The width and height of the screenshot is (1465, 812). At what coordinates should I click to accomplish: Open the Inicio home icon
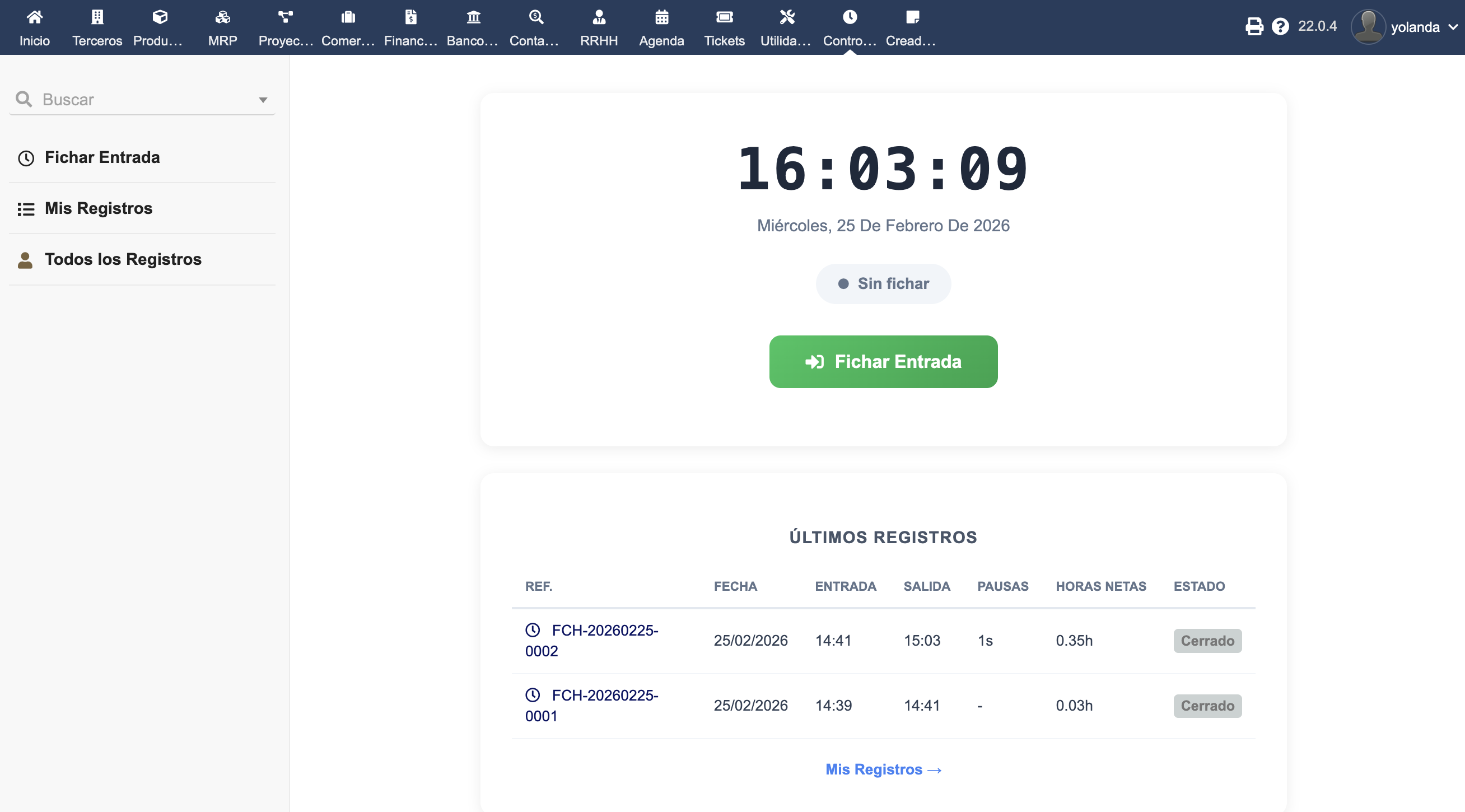pos(35,17)
